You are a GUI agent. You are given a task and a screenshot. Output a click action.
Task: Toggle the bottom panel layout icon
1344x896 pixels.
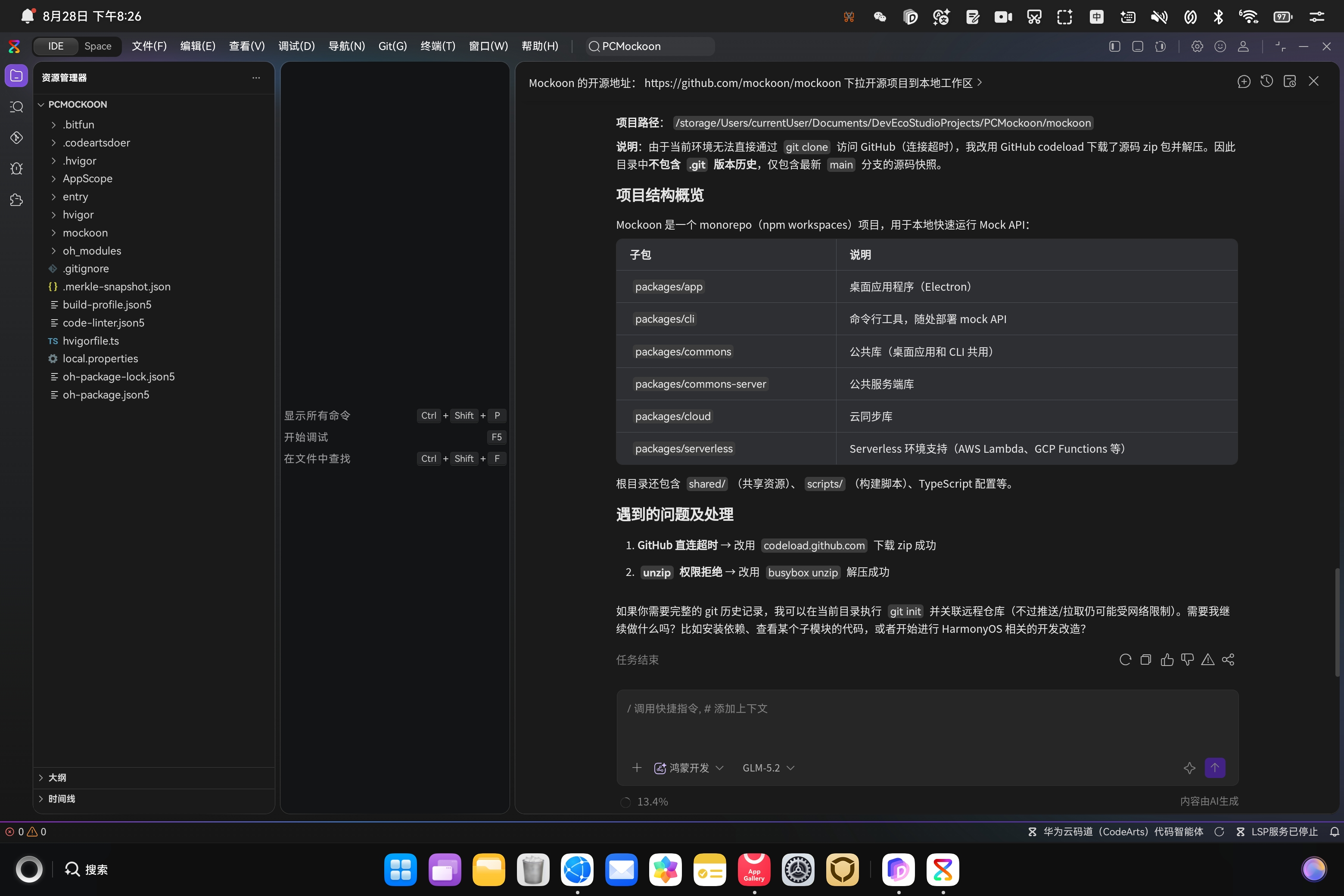1137,46
